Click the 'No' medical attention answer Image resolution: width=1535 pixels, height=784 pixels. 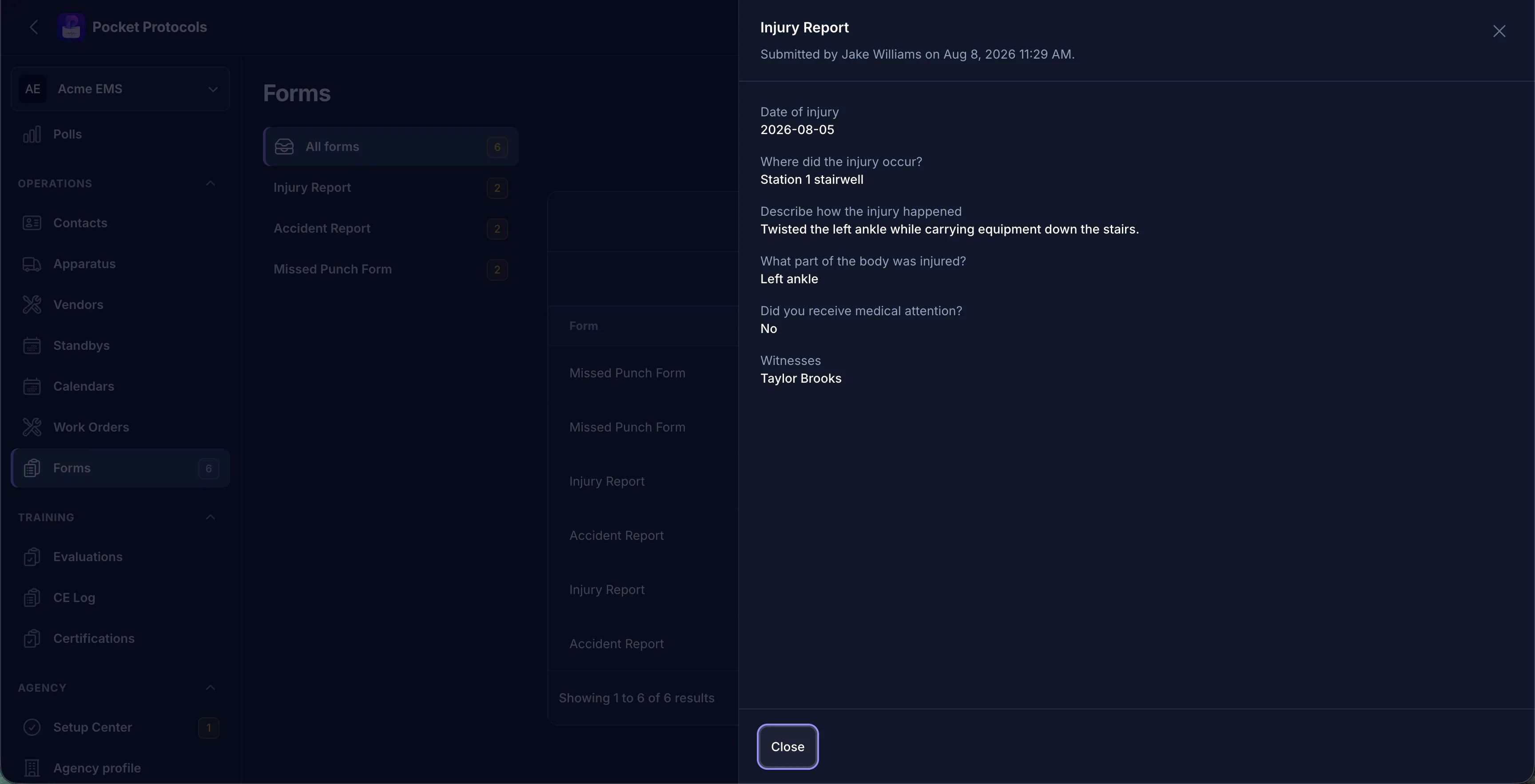pyautogui.click(x=768, y=329)
